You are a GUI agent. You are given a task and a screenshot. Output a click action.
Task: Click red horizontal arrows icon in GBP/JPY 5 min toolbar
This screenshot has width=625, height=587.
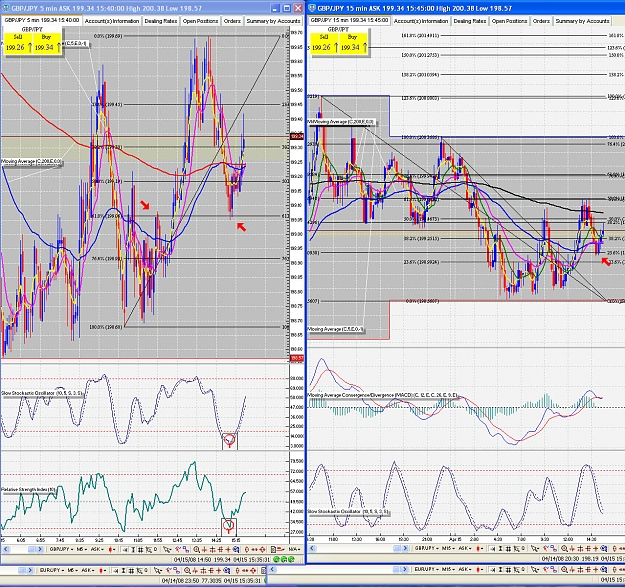click(x=254, y=550)
